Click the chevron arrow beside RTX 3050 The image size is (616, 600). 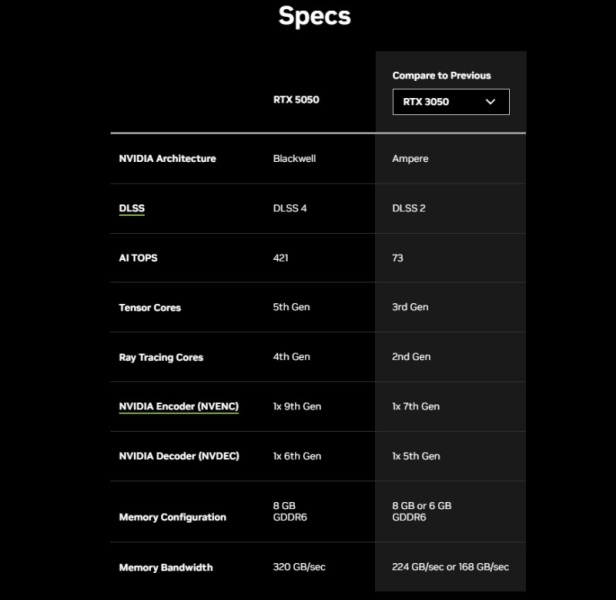(x=490, y=101)
